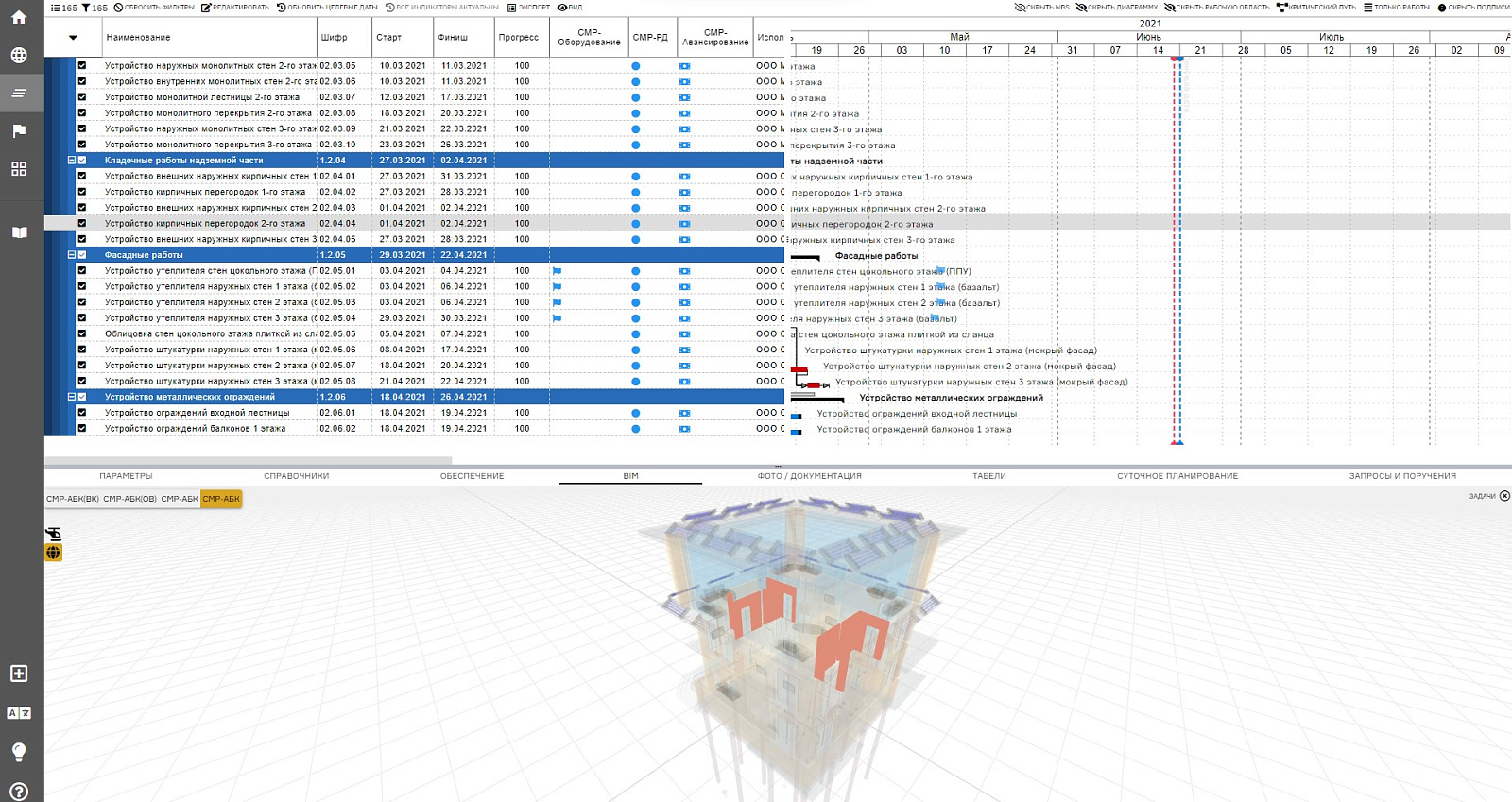Click РЕДАКТИРОВАТЬ button
This screenshot has width=1512, height=802.
235,8
